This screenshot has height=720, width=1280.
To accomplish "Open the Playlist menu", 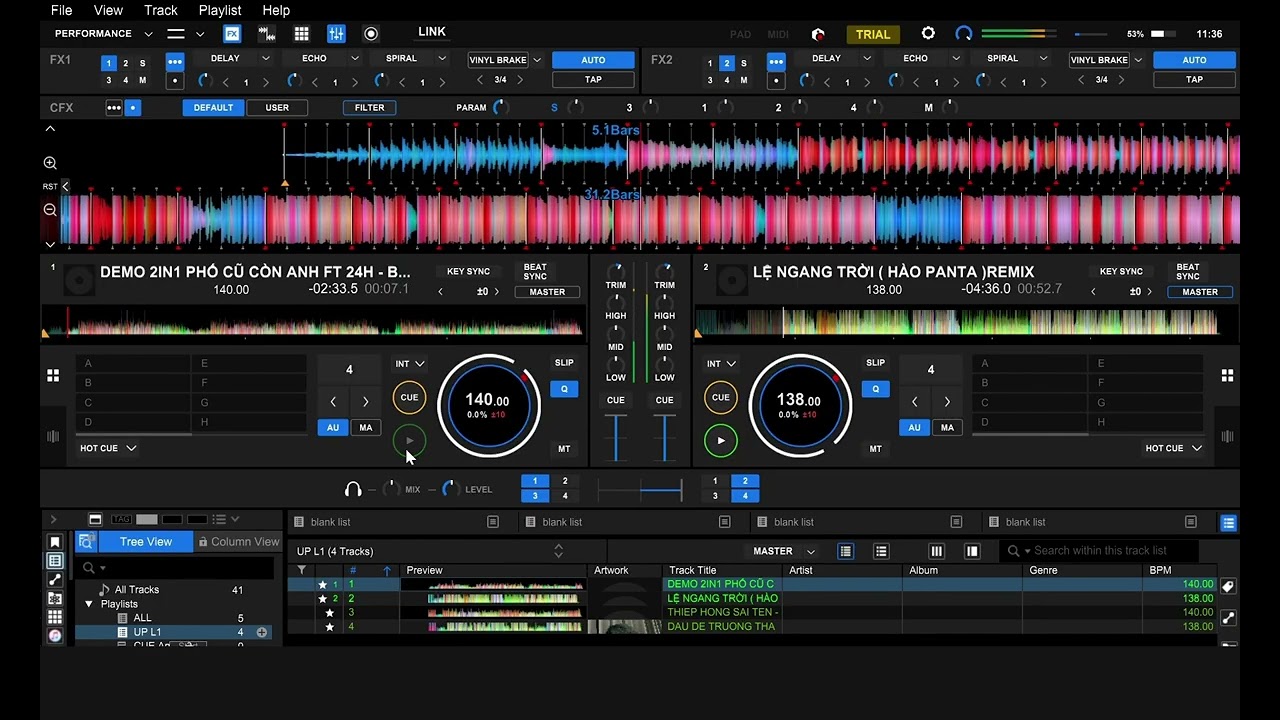I will [x=220, y=10].
